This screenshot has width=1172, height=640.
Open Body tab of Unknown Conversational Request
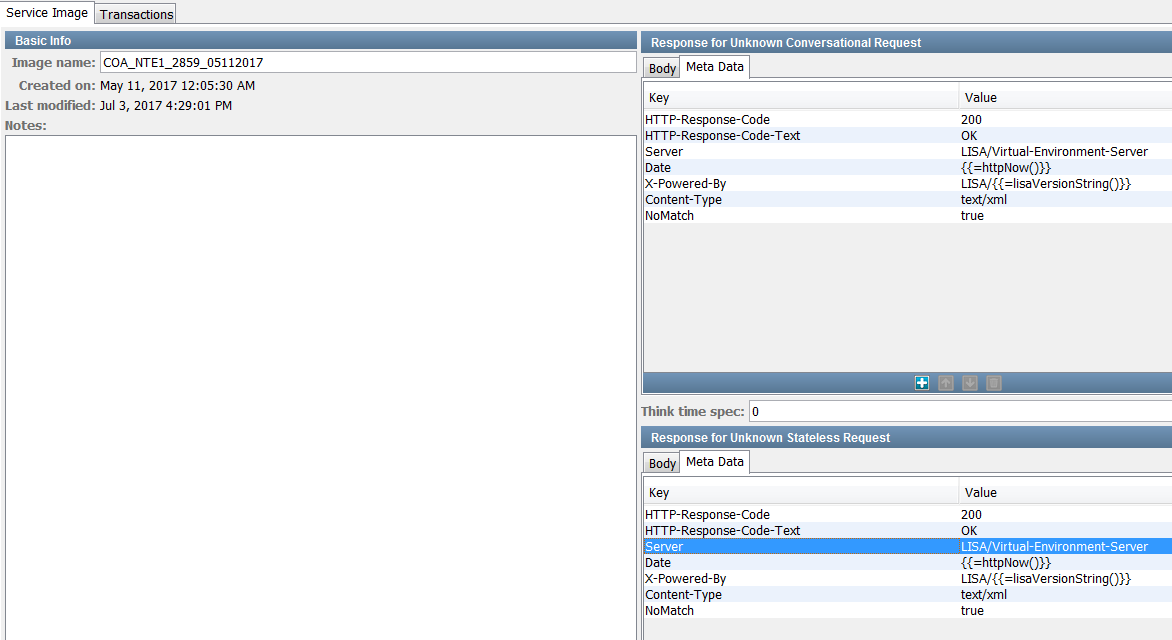[x=661, y=68]
